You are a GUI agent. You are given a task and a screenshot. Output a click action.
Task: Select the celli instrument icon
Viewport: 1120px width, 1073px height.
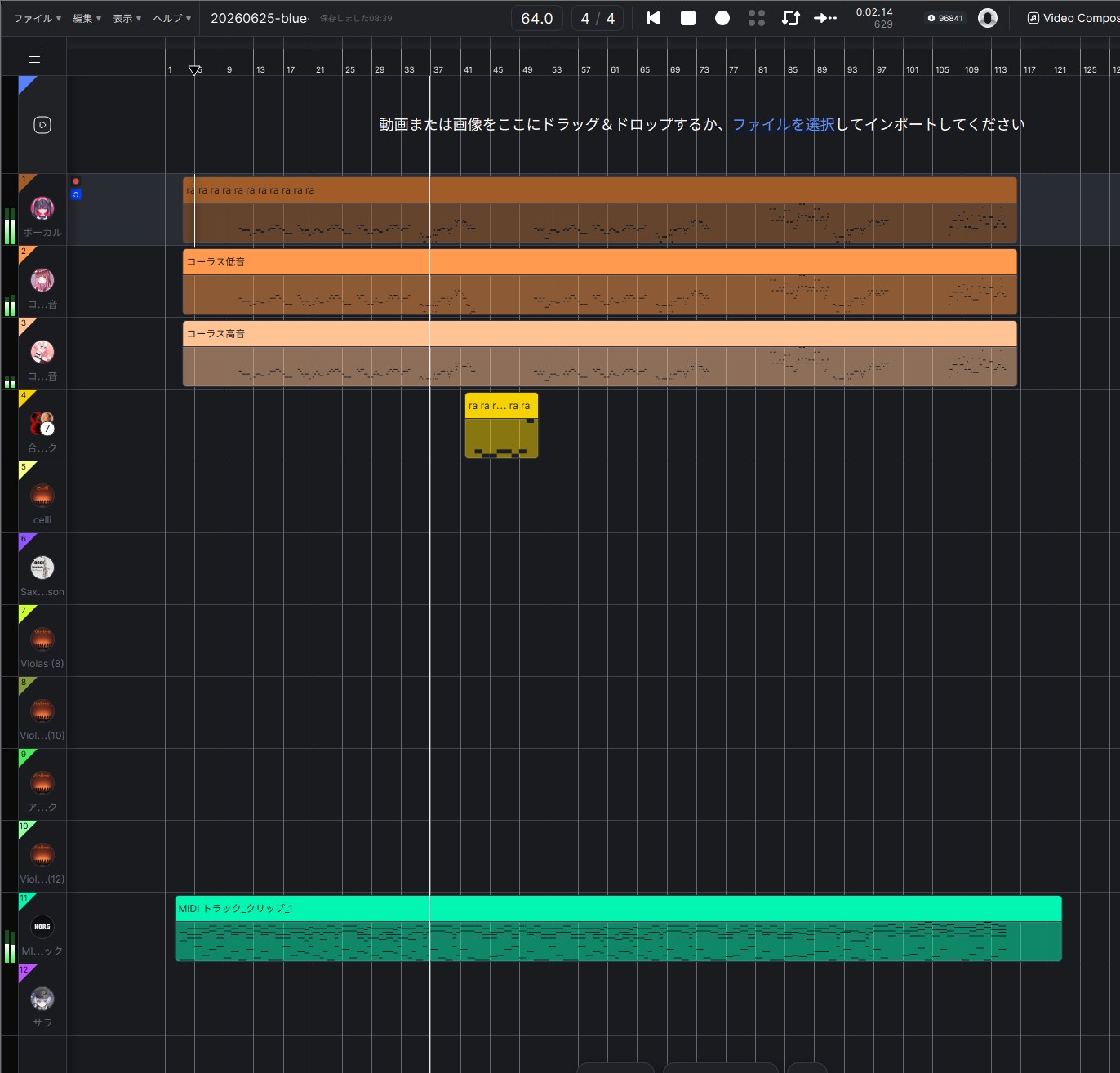coord(42,496)
